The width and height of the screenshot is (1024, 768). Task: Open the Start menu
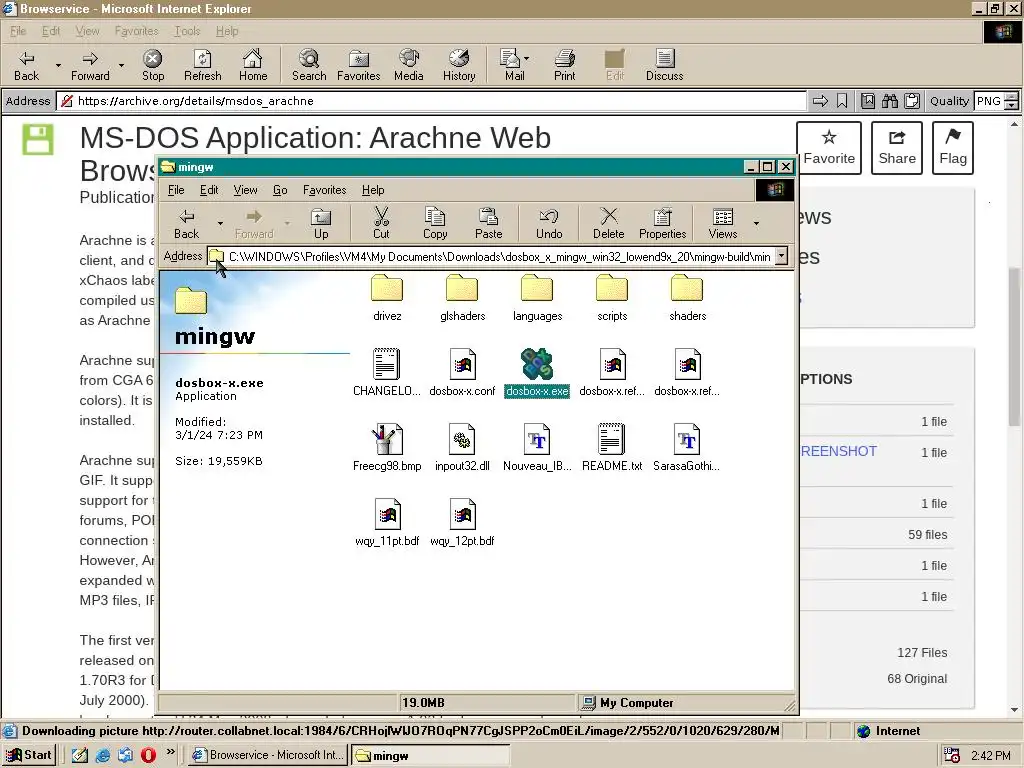(29, 755)
